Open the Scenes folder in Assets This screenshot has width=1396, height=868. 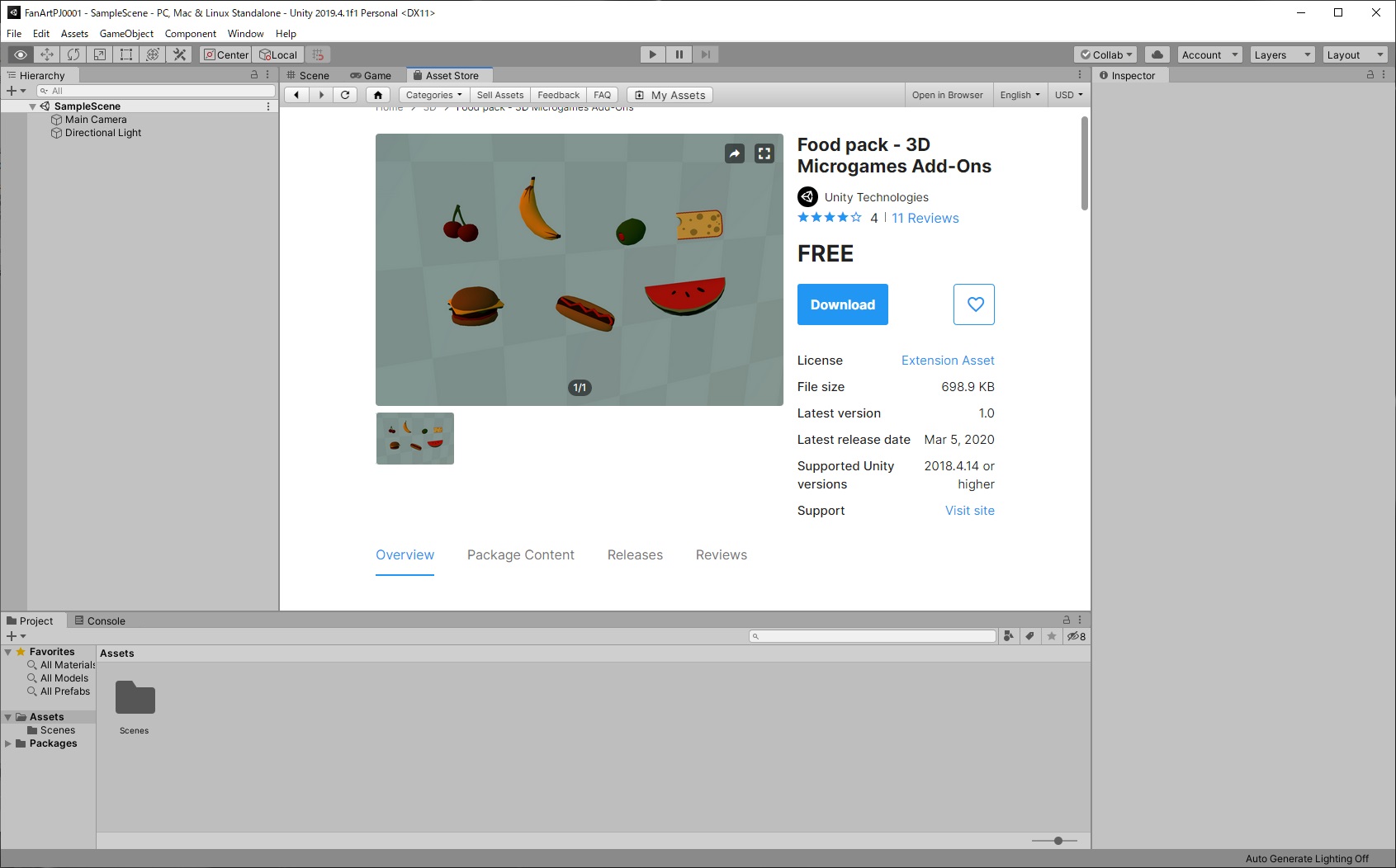tap(135, 707)
